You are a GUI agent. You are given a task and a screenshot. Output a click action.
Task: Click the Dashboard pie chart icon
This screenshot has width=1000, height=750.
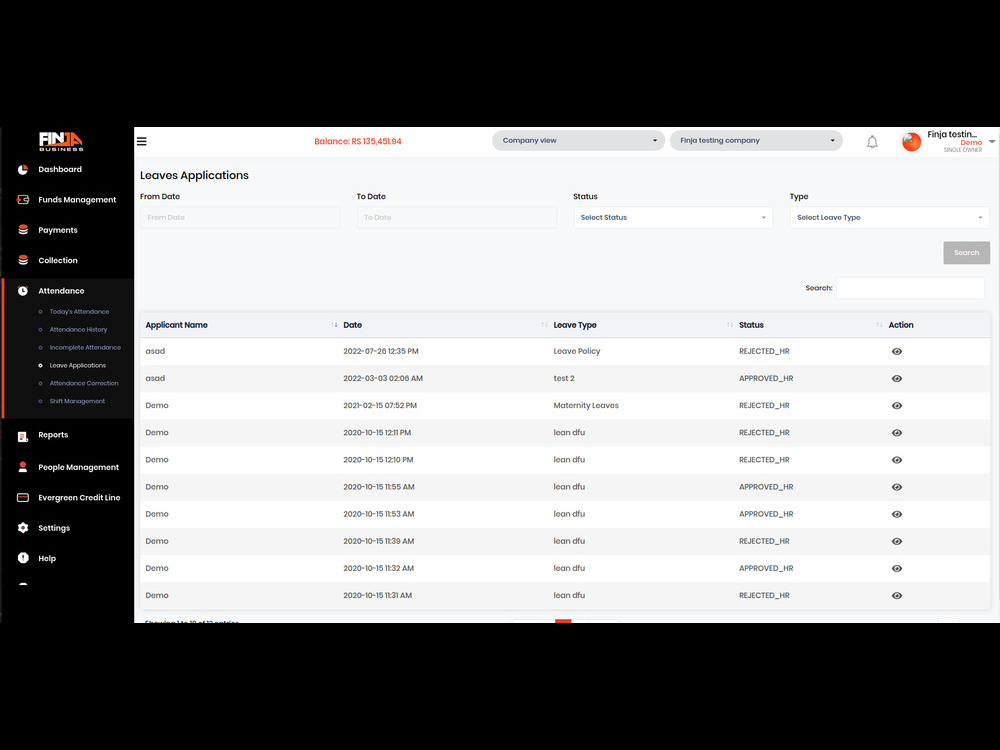point(23,169)
